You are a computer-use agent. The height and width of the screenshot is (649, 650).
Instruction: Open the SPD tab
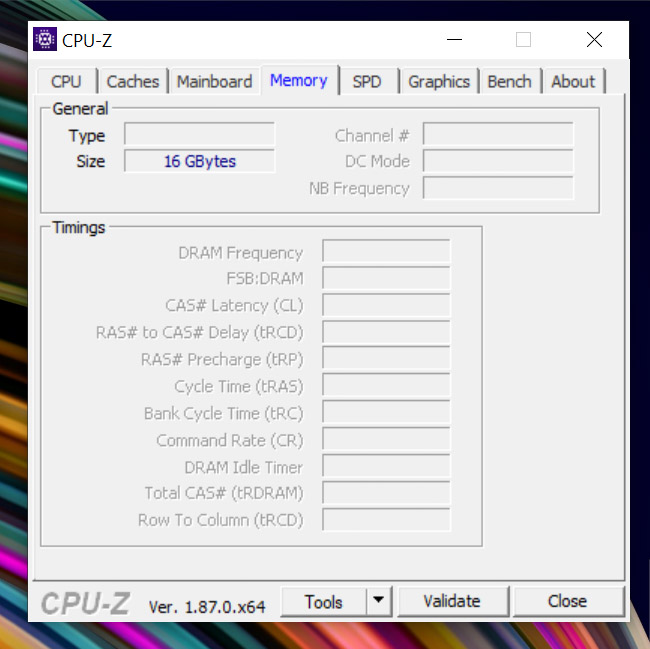coord(367,81)
